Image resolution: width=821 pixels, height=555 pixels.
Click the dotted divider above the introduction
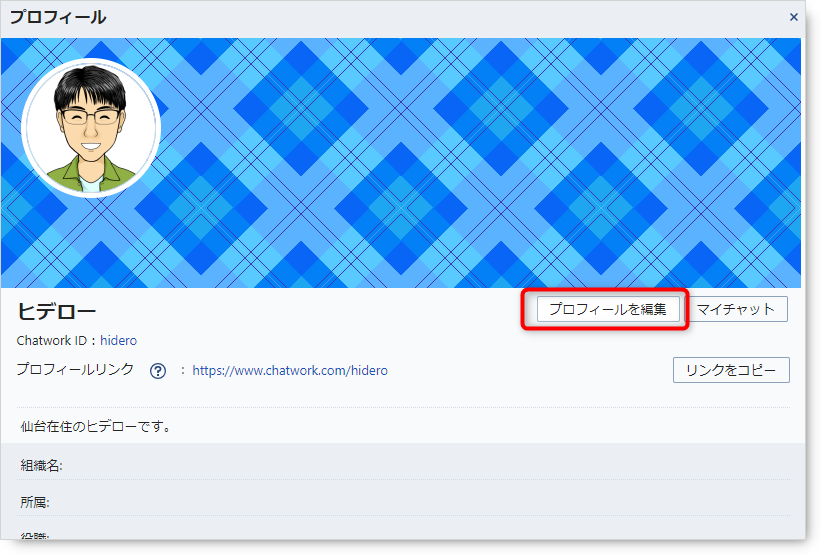400,408
